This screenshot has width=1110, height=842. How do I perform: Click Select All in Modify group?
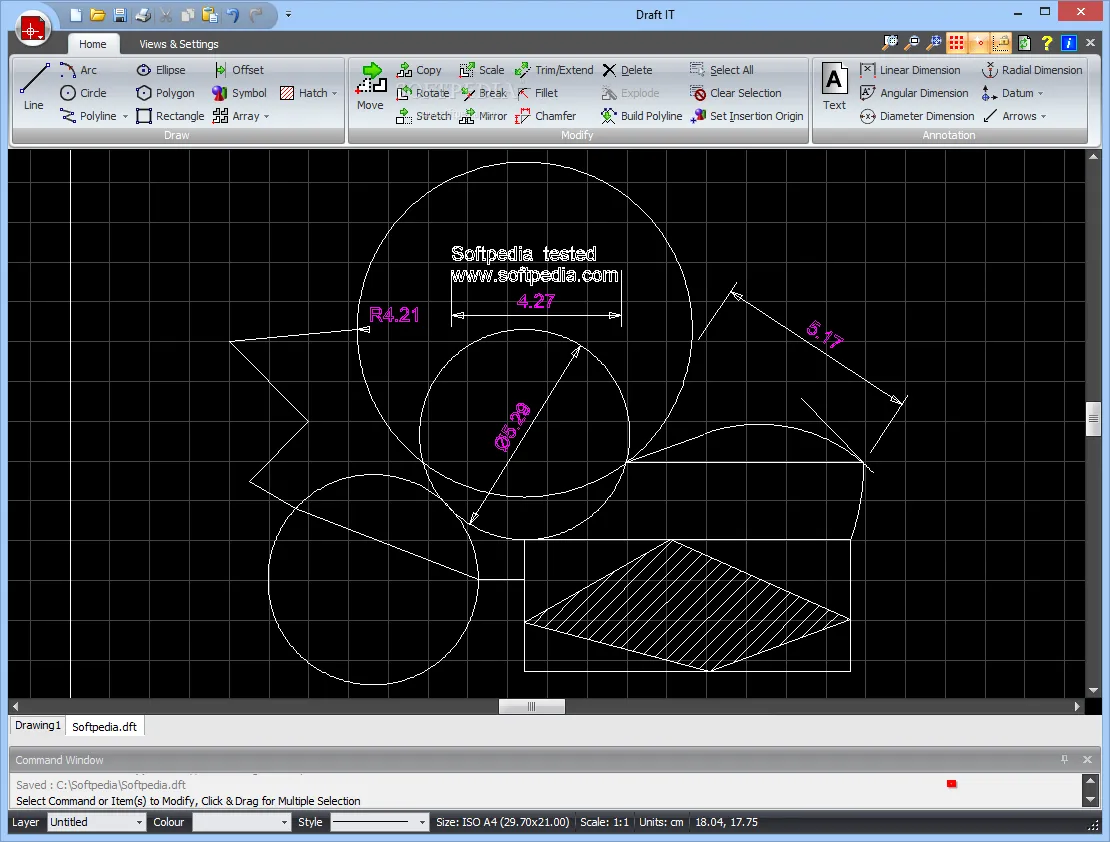(722, 70)
